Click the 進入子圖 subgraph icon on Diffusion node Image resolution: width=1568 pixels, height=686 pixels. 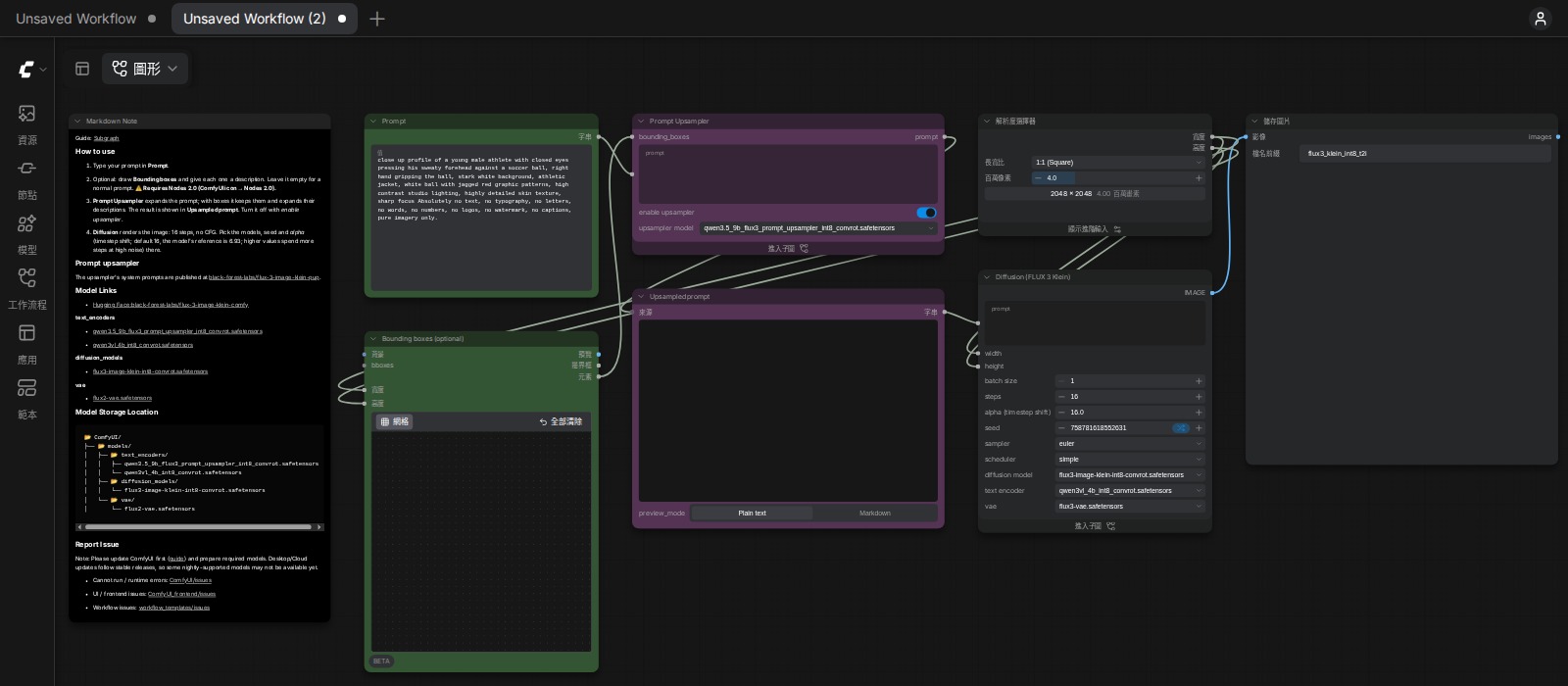[x=1110, y=526]
